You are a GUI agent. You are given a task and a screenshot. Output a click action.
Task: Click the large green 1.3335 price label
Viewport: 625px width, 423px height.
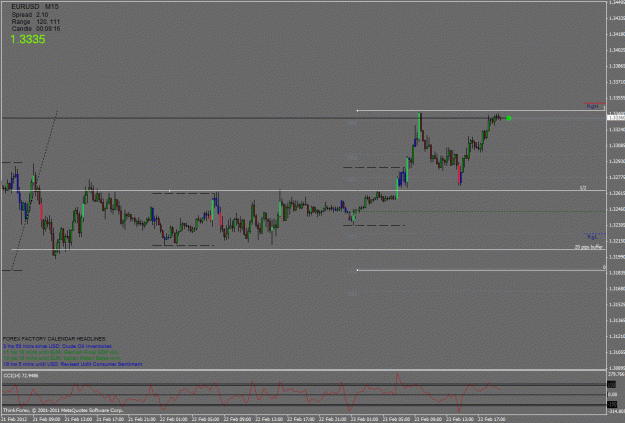pos(28,39)
